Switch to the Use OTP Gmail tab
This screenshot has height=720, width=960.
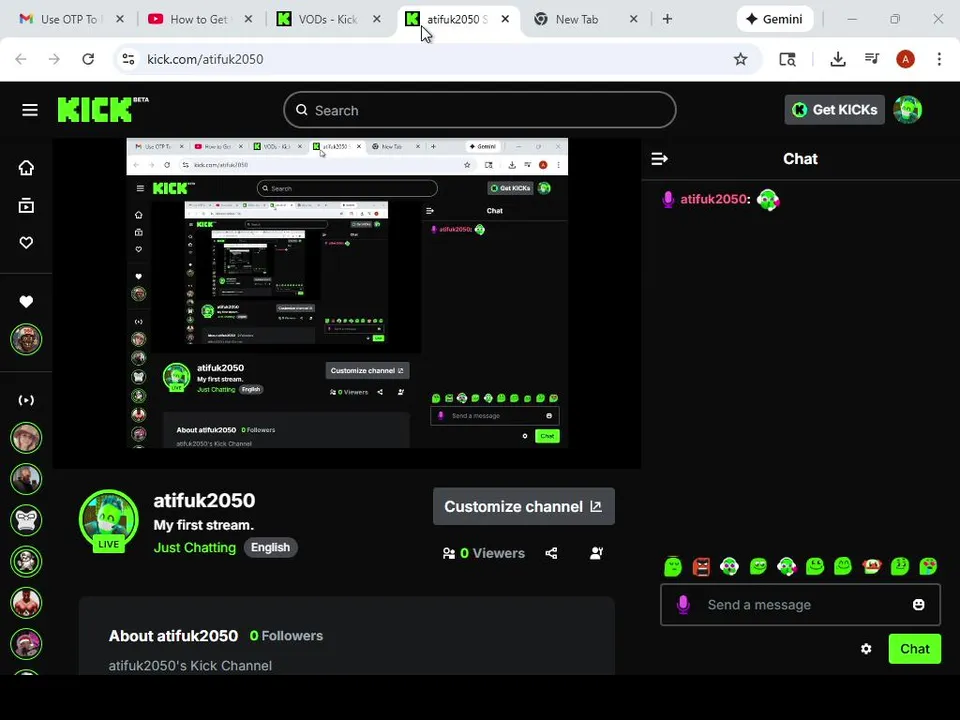(70, 20)
